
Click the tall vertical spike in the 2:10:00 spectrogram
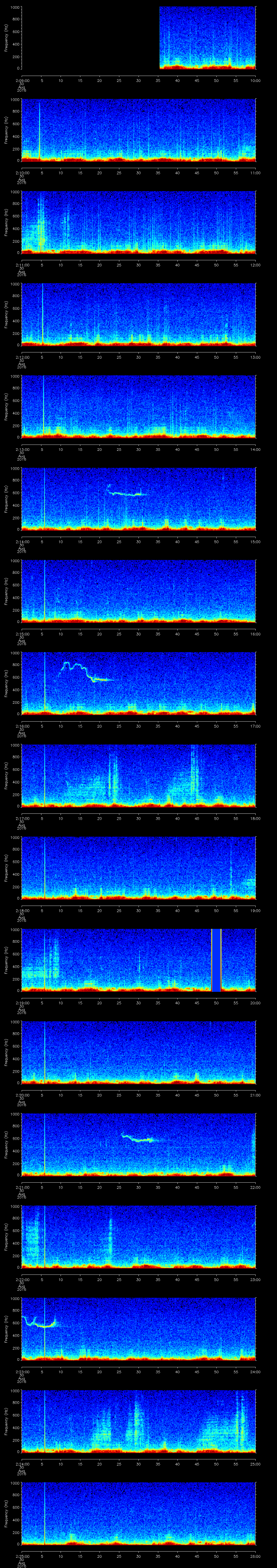tap(39, 131)
